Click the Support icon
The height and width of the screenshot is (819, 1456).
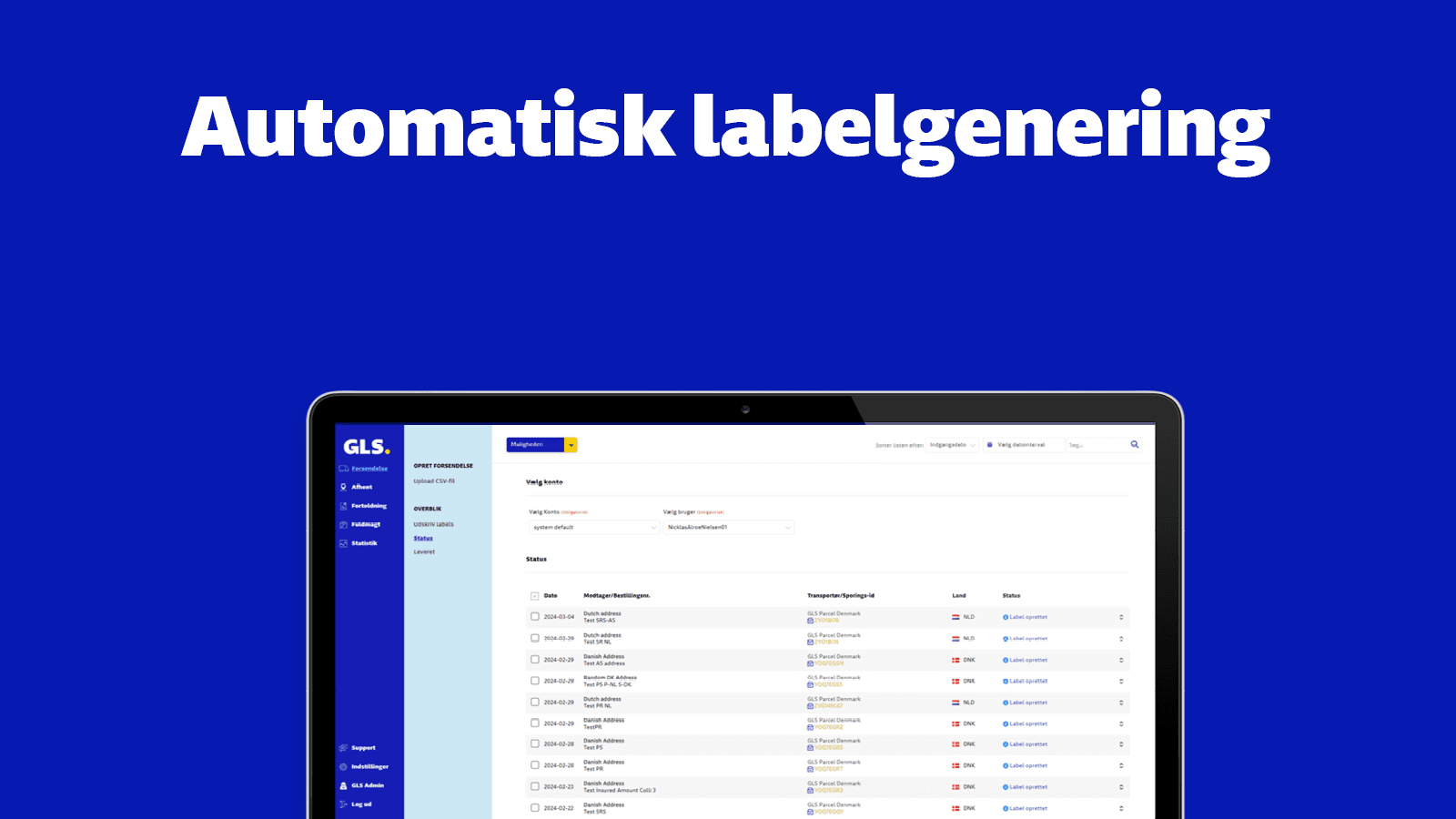344,748
